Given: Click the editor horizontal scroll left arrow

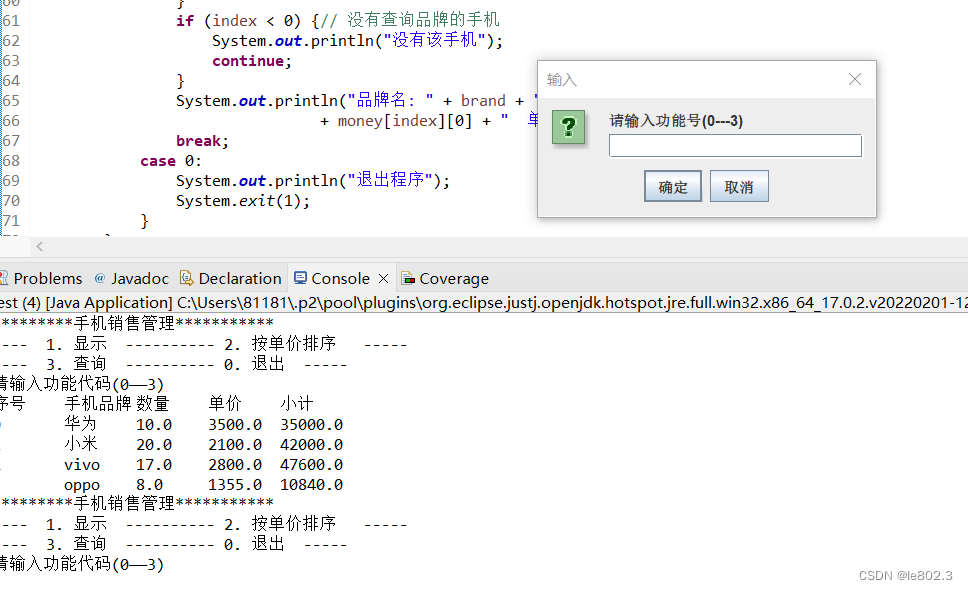Looking at the screenshot, I should 40,246.
